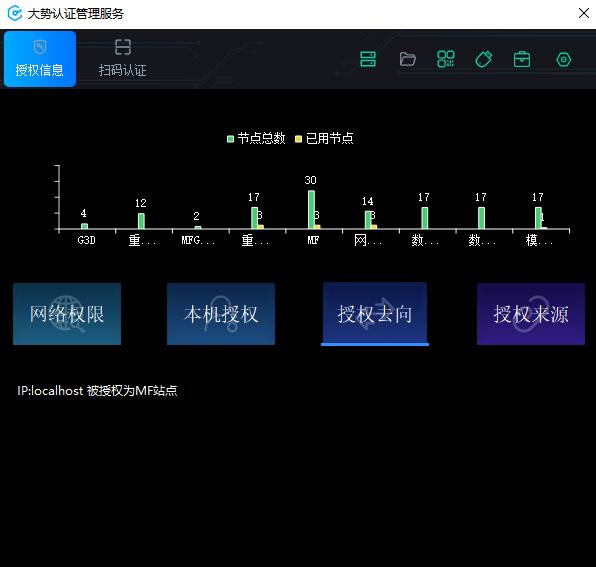Click the 模... axis label
This screenshot has height=567, width=596.
pyautogui.click(x=539, y=240)
